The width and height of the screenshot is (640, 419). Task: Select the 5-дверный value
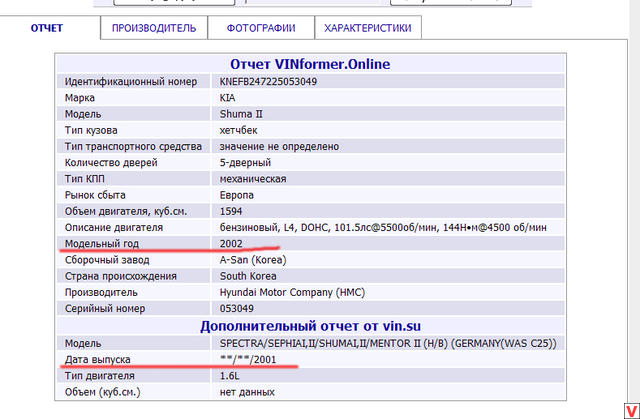click(245, 163)
